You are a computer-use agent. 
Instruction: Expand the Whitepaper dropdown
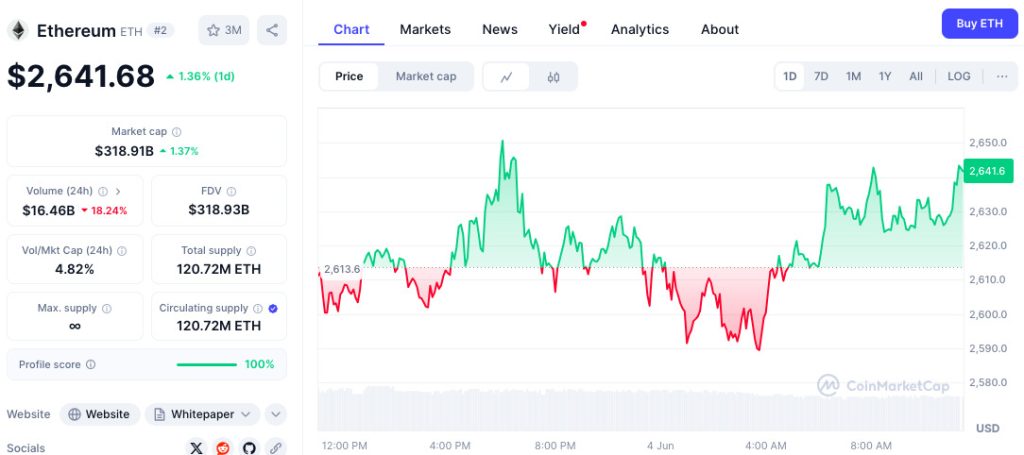point(203,414)
